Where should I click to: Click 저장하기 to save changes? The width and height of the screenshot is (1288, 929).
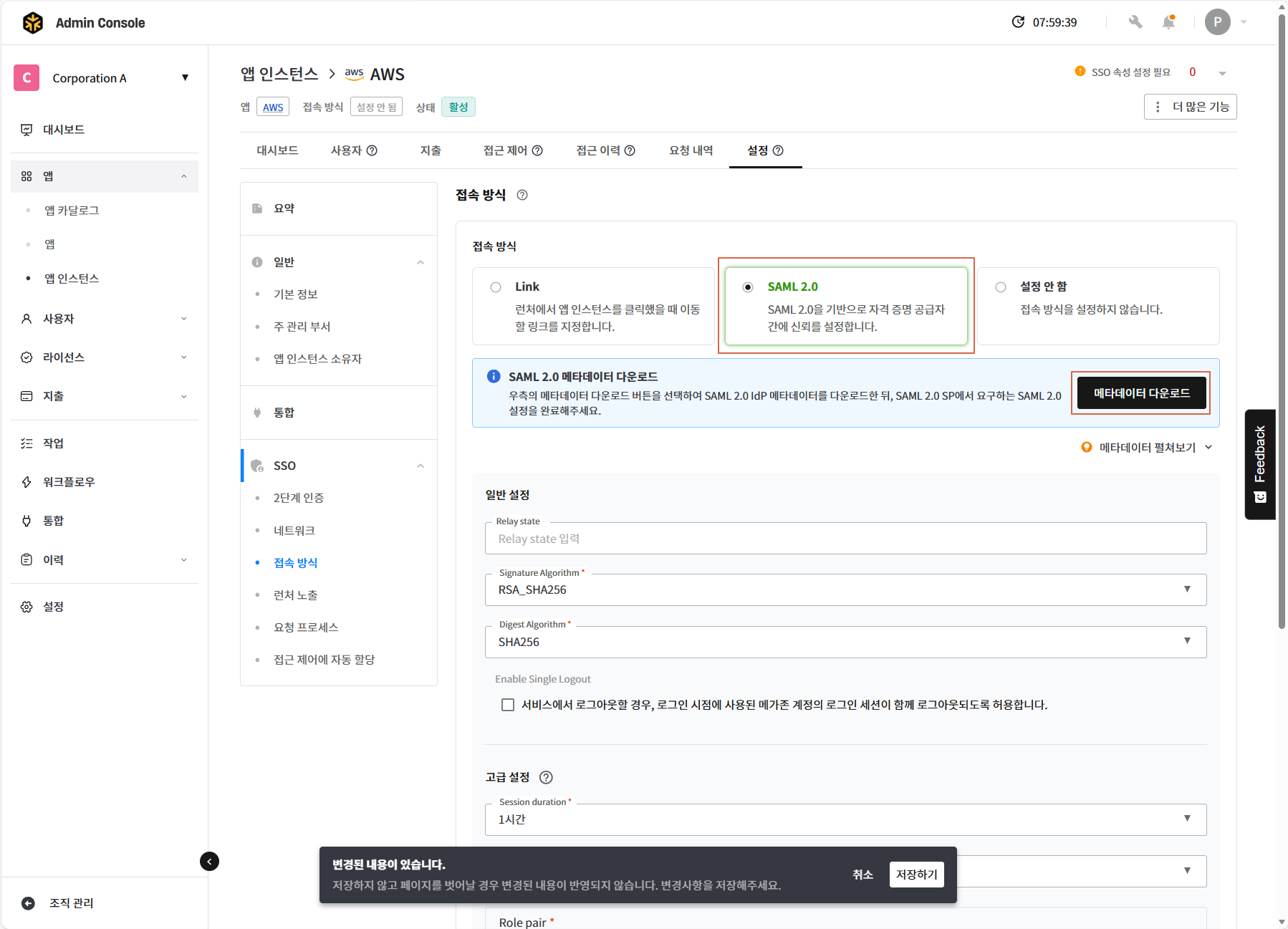point(916,875)
